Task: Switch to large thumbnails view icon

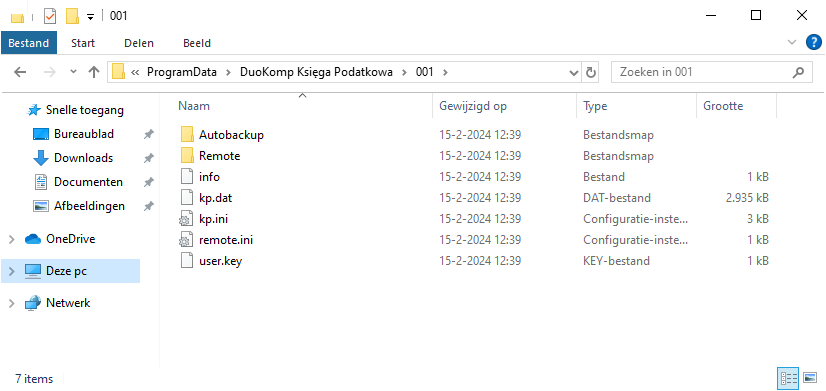Action: pos(810,378)
